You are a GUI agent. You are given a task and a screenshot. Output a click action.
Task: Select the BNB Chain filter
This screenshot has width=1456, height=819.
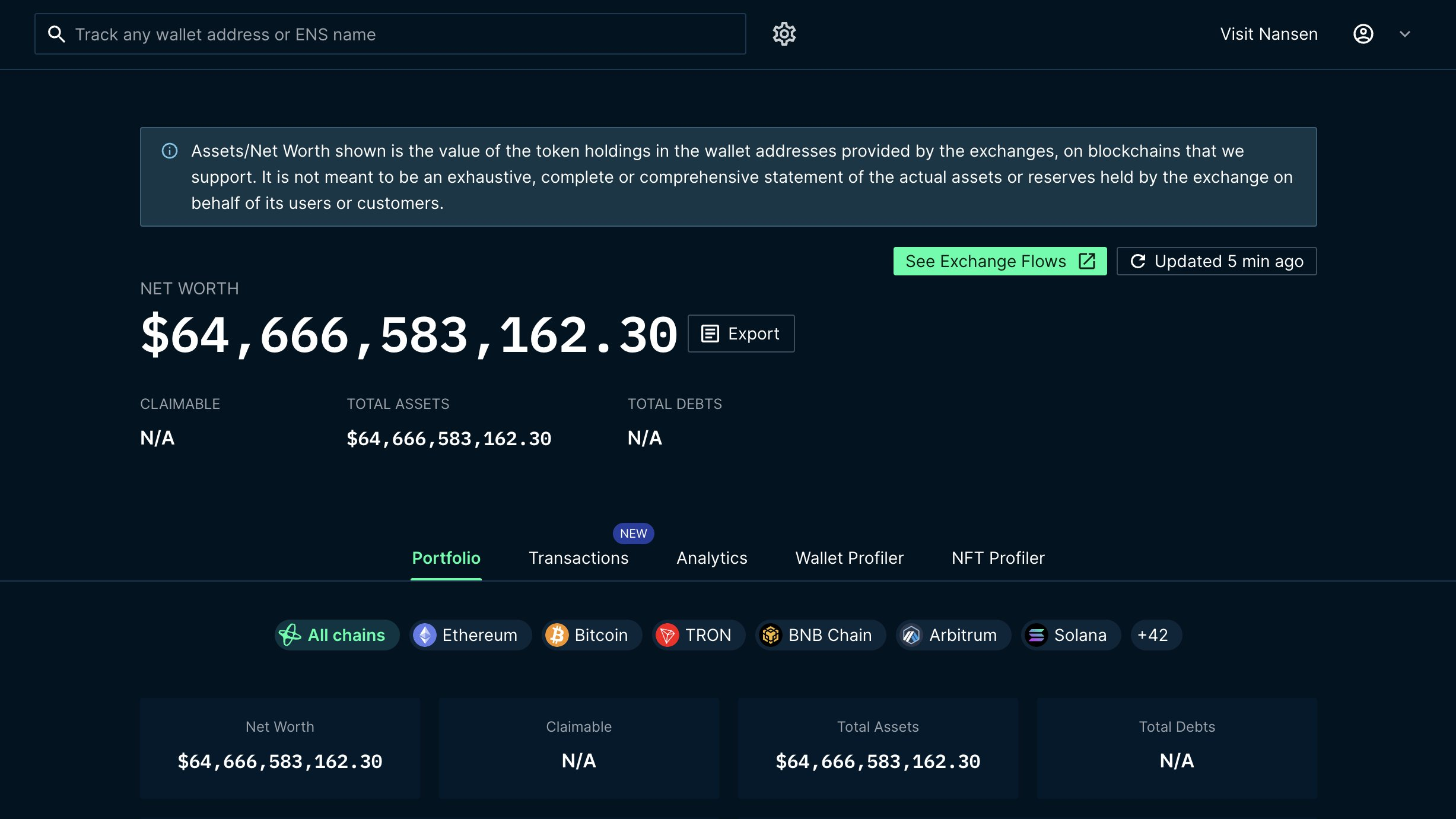821,635
